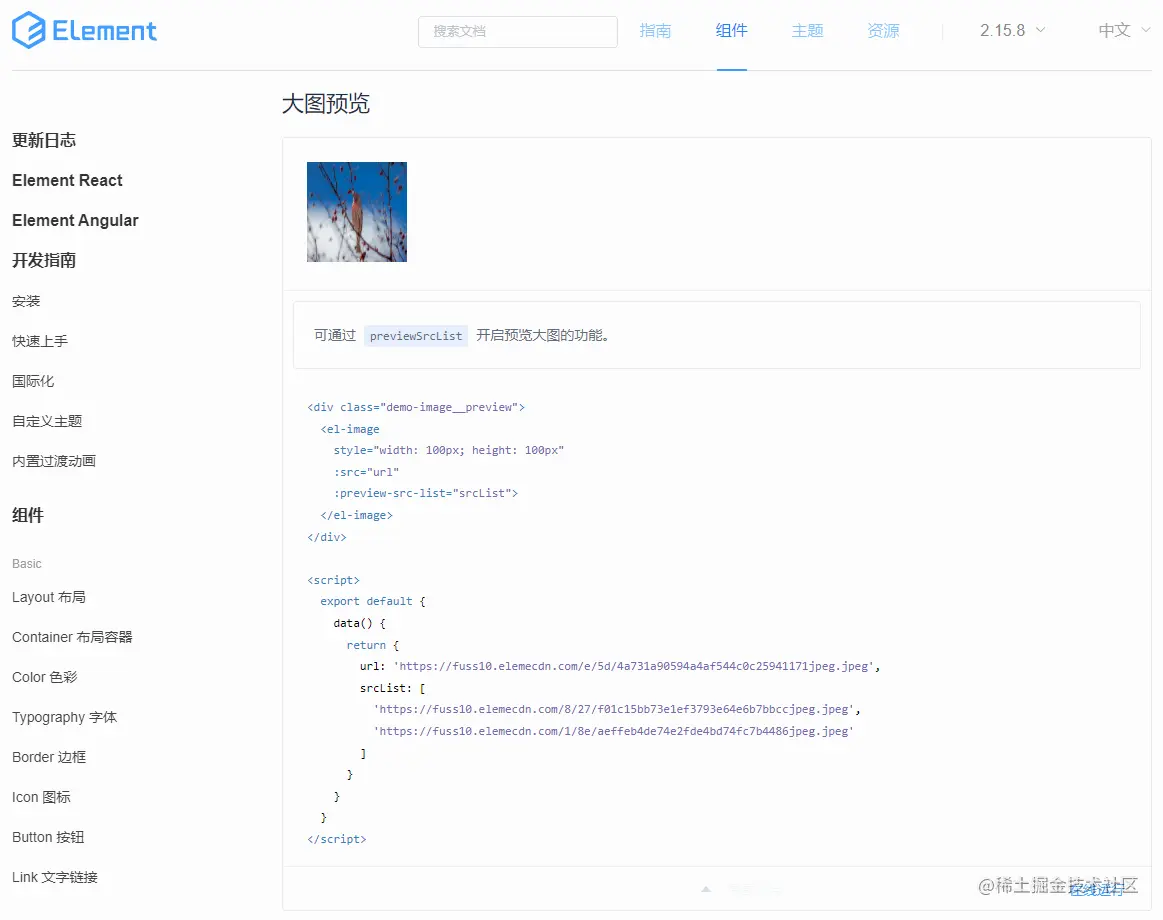Open Typography 字体 component page

(65, 717)
